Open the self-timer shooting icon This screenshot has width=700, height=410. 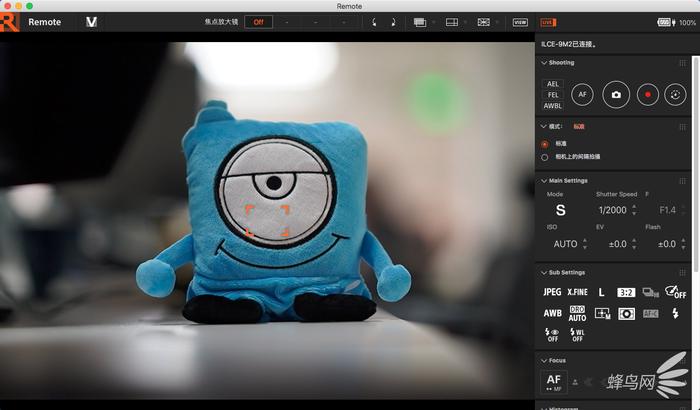click(x=676, y=95)
